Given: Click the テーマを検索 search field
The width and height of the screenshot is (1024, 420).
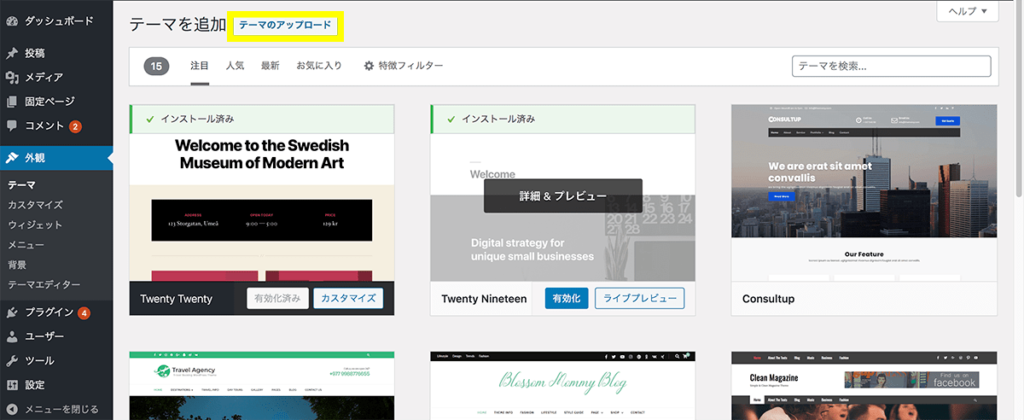Looking at the screenshot, I should [891, 66].
